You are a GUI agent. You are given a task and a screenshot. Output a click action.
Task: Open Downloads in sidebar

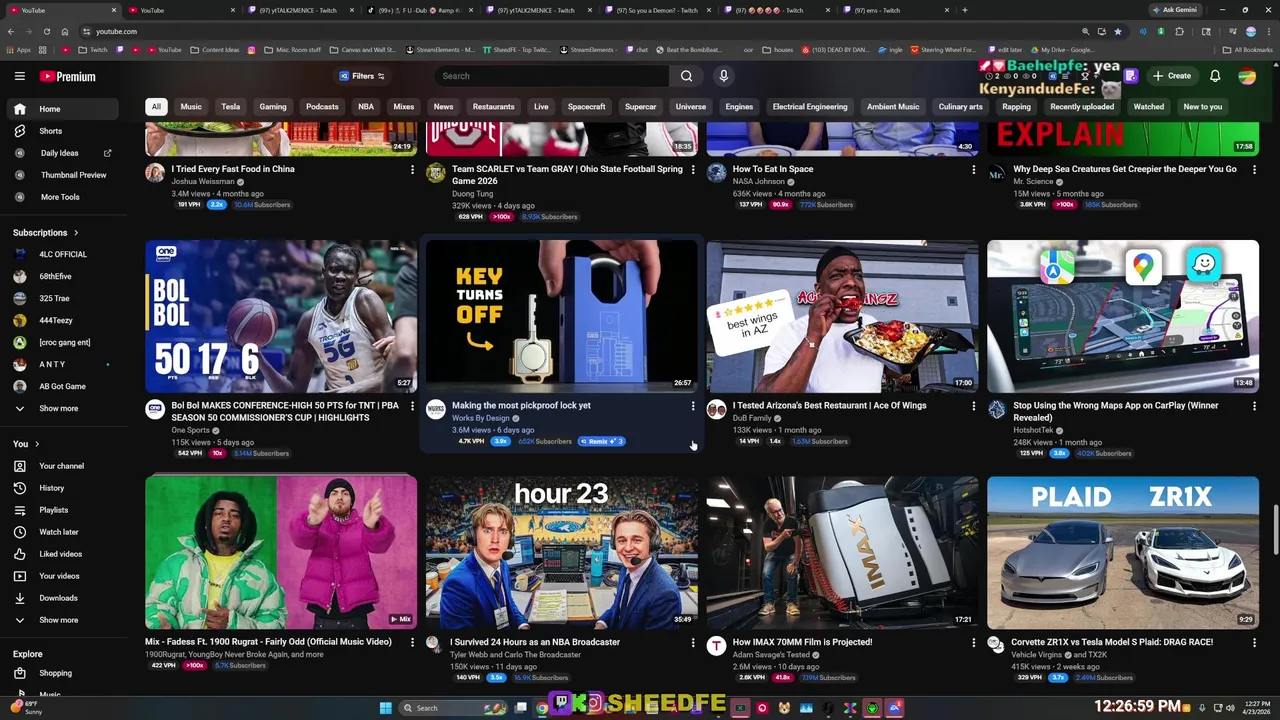[58, 598]
